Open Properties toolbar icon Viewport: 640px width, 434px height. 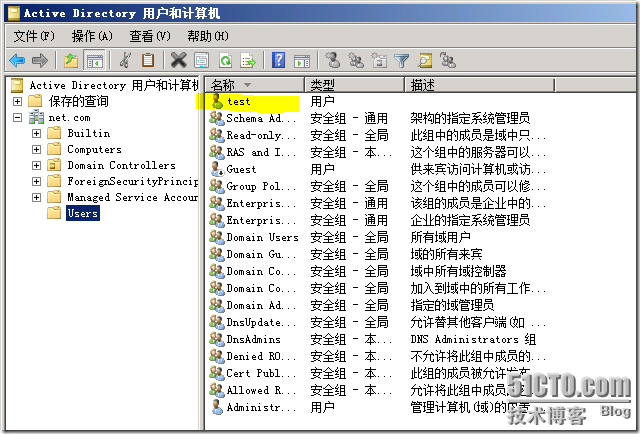pyautogui.click(x=202, y=60)
